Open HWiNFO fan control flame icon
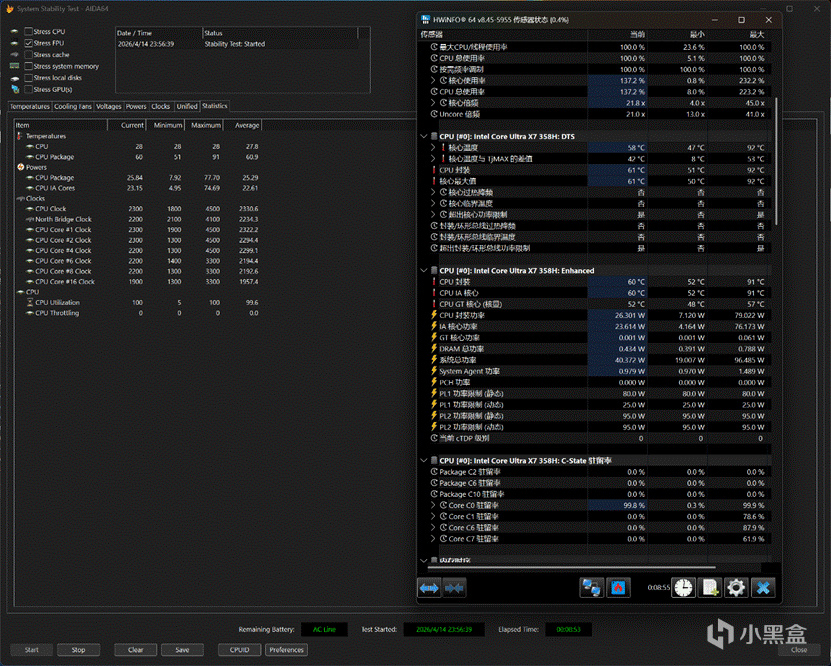 [618, 588]
